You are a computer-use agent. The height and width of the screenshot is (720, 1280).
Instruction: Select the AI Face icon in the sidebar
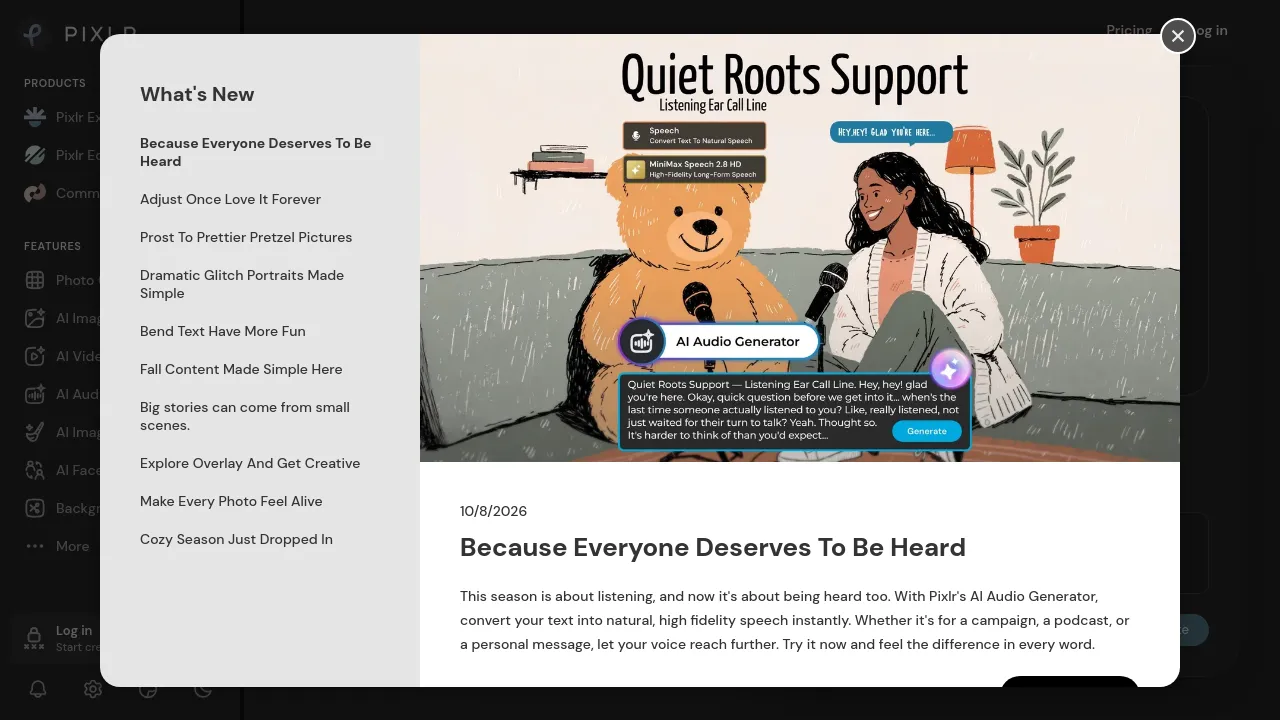coord(35,470)
